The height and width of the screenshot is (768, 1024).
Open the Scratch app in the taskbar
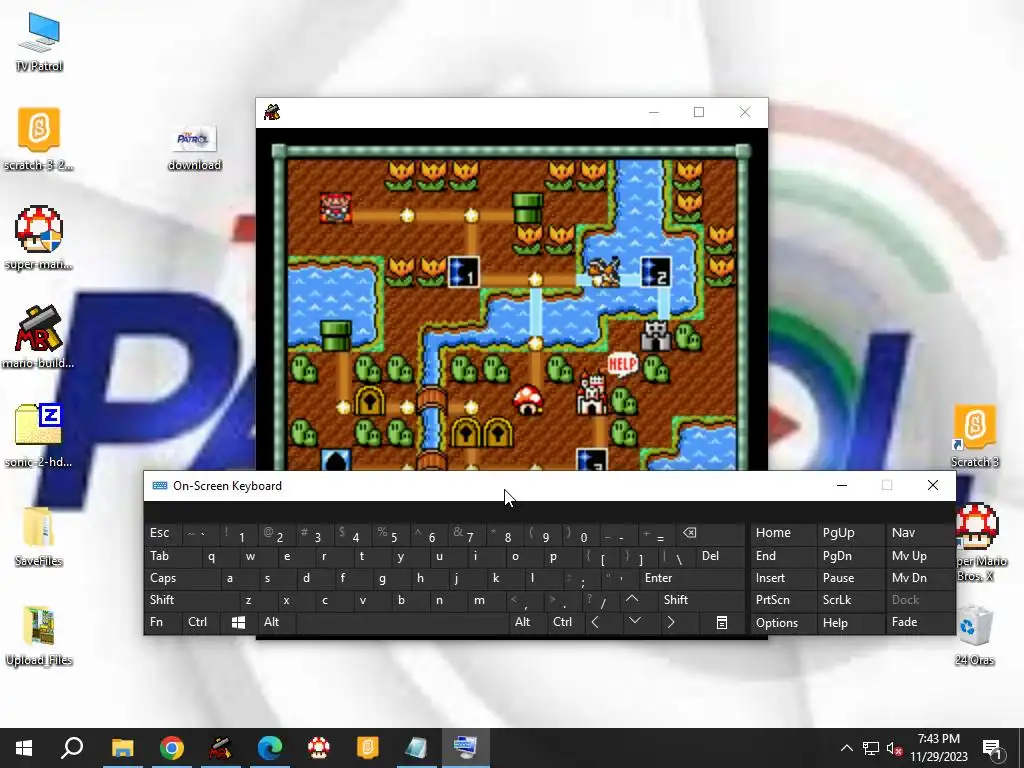pyautogui.click(x=367, y=748)
